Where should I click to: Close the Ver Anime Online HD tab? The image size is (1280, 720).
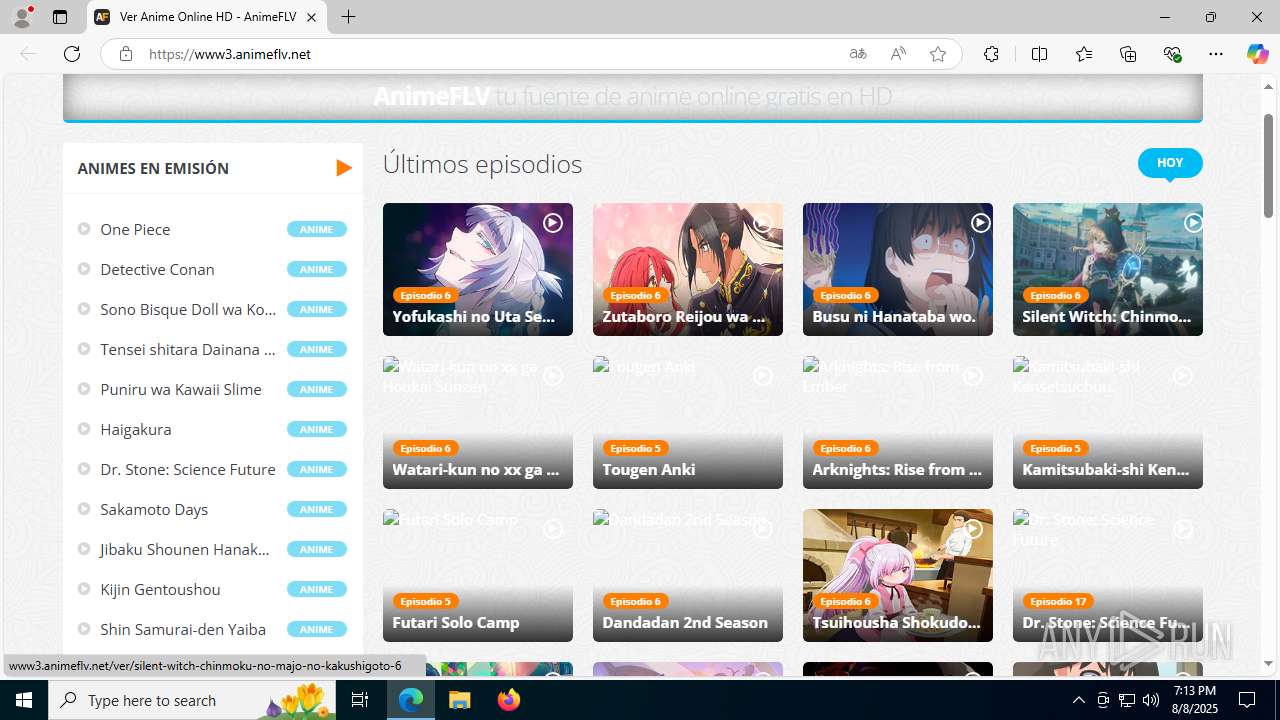(311, 17)
